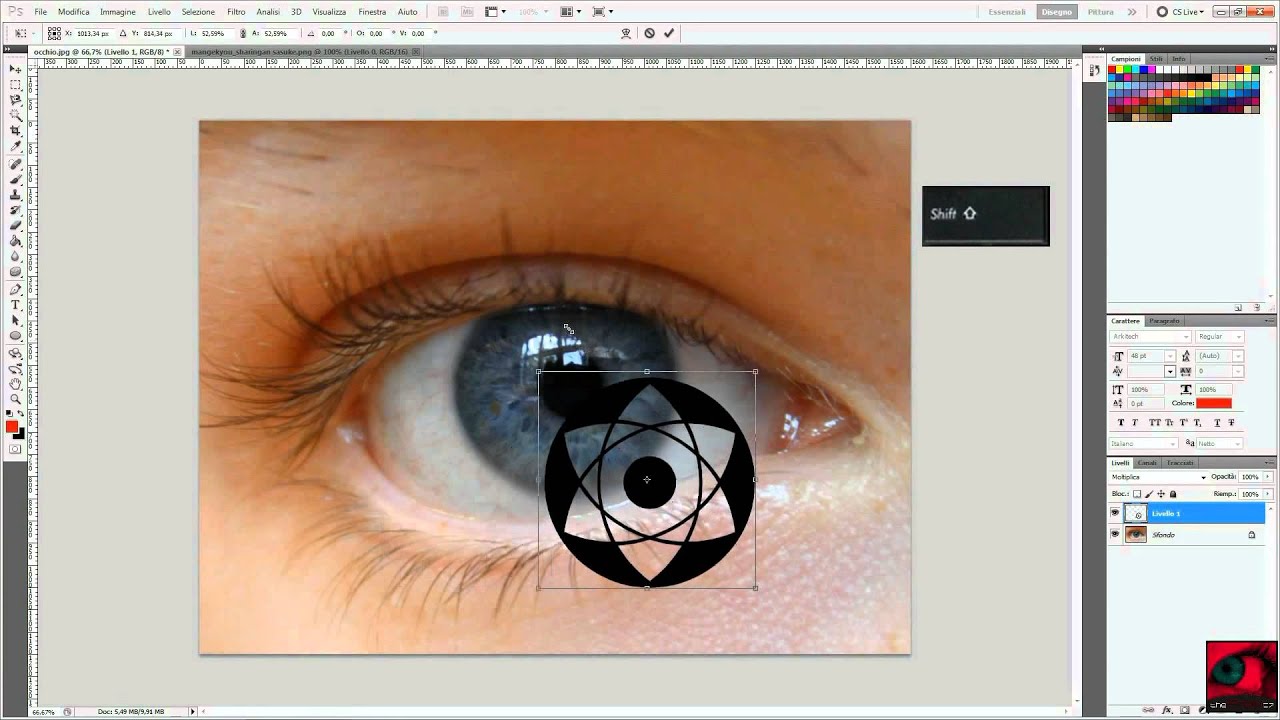Select the Horizontal Type tool
This screenshot has width=1280, height=720.
(x=15, y=305)
